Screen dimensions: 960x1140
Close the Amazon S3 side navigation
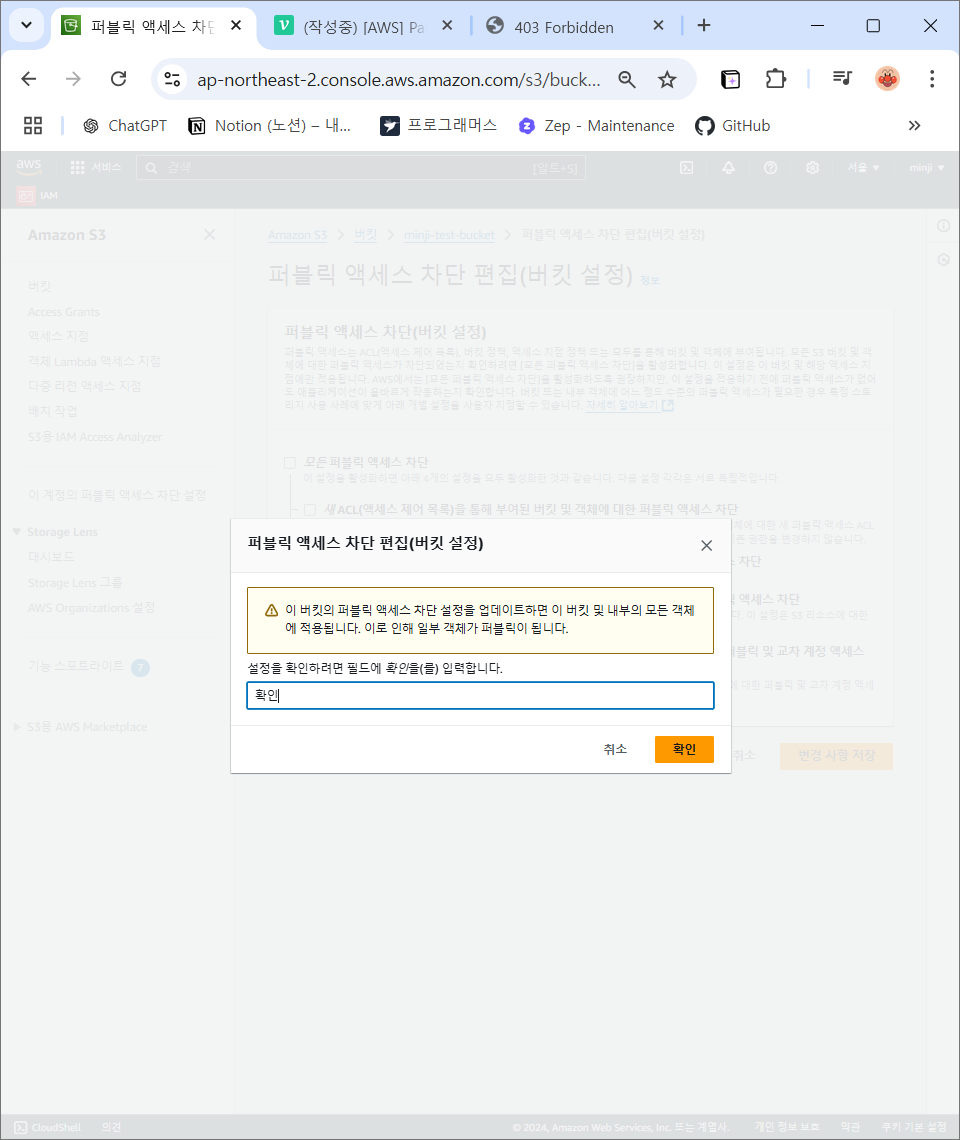[209, 234]
